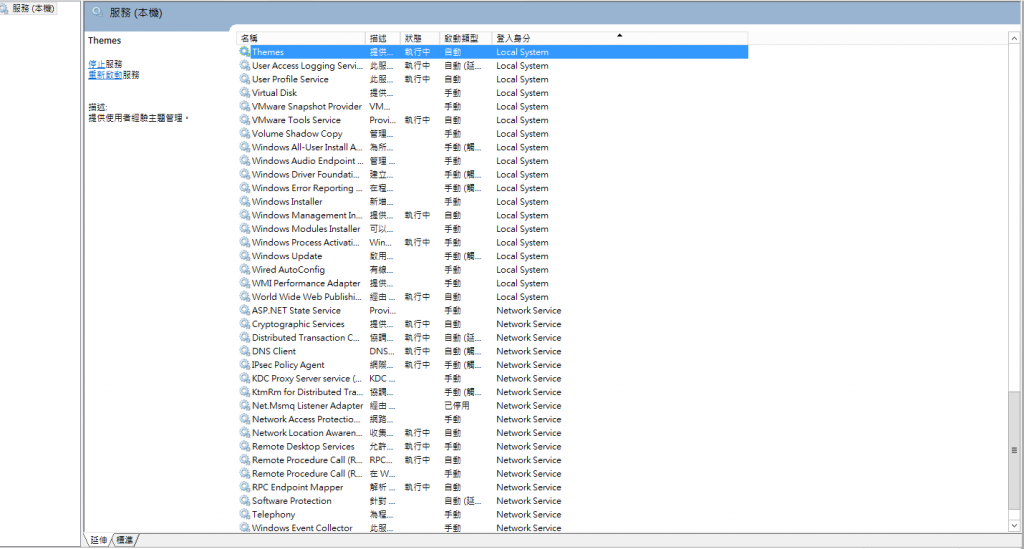Select the KDC Proxy Server service row
The image size is (1024, 549).
click(x=492, y=378)
